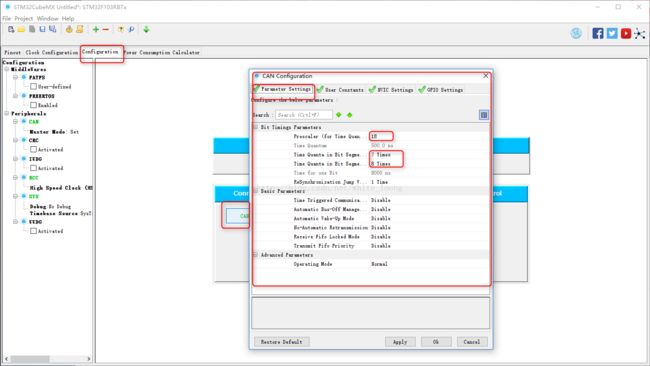Click the ST network star icon
The height and width of the screenshot is (366, 650).
[640, 34]
